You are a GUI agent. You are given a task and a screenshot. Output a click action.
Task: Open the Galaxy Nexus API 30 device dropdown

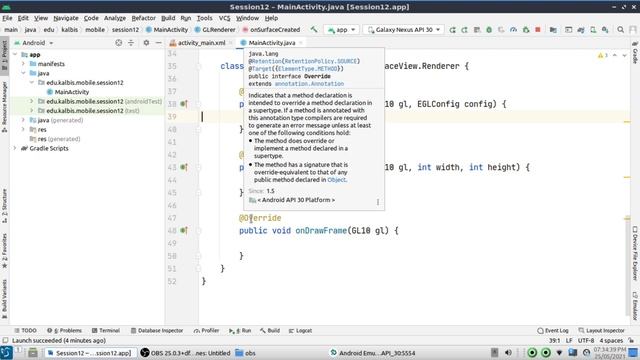pyautogui.click(x=404, y=30)
